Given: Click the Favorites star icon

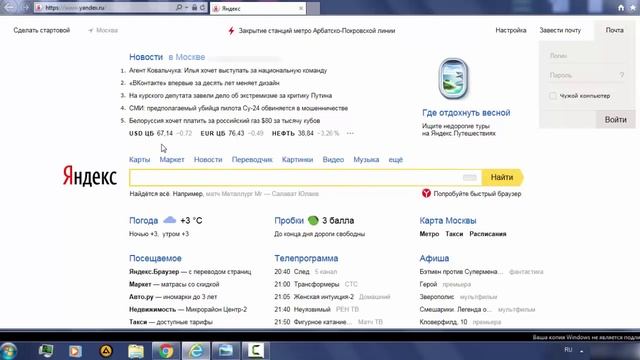Looking at the screenshot, I should 633,8.
